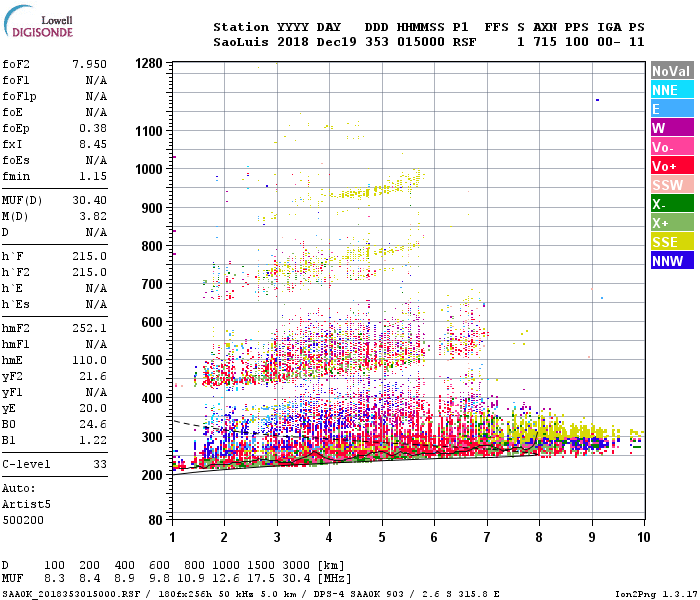Click the fxI value 8.45

pos(93,145)
